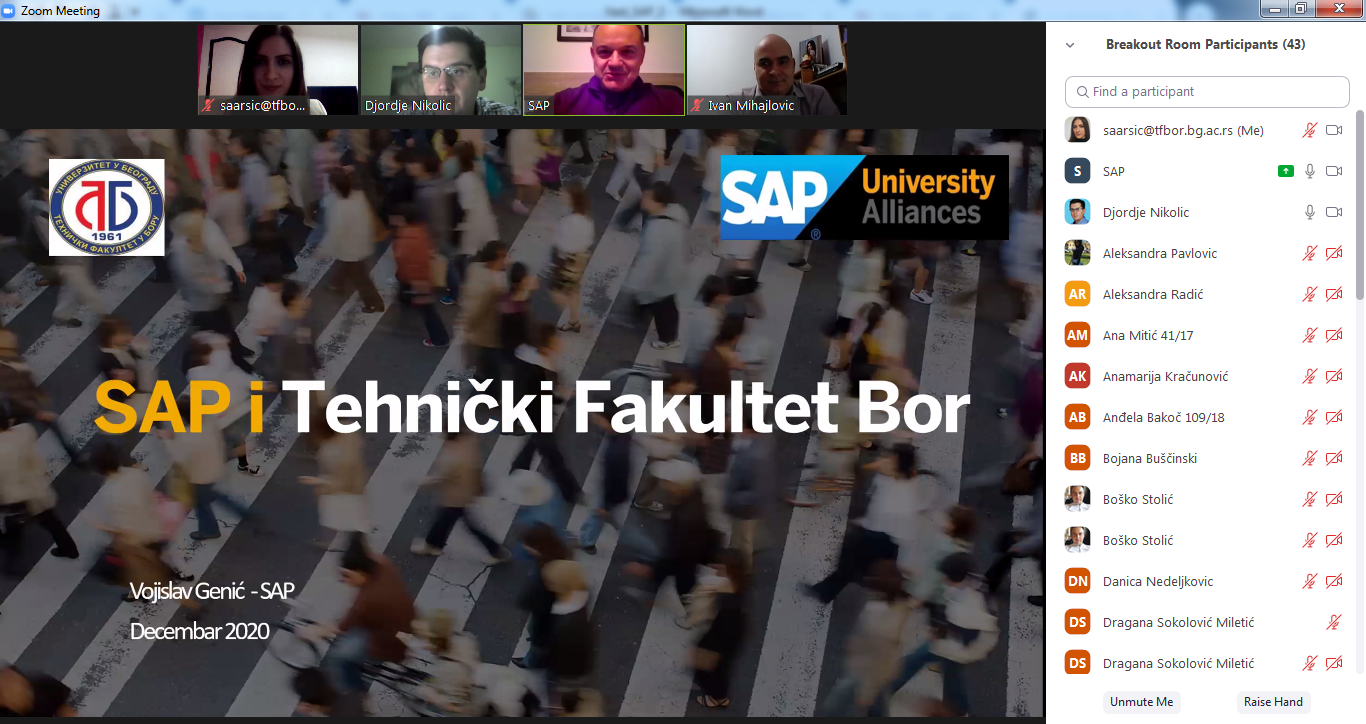Click participant name Ana Mitić 41/17
Viewport: 1366px width, 724px height.
pos(1148,335)
